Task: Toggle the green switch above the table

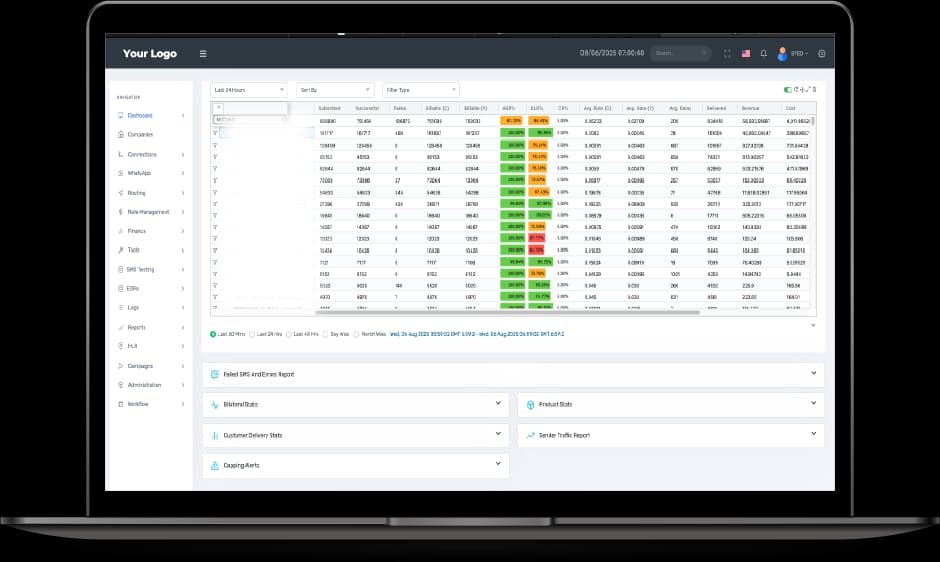Action: tap(788, 90)
